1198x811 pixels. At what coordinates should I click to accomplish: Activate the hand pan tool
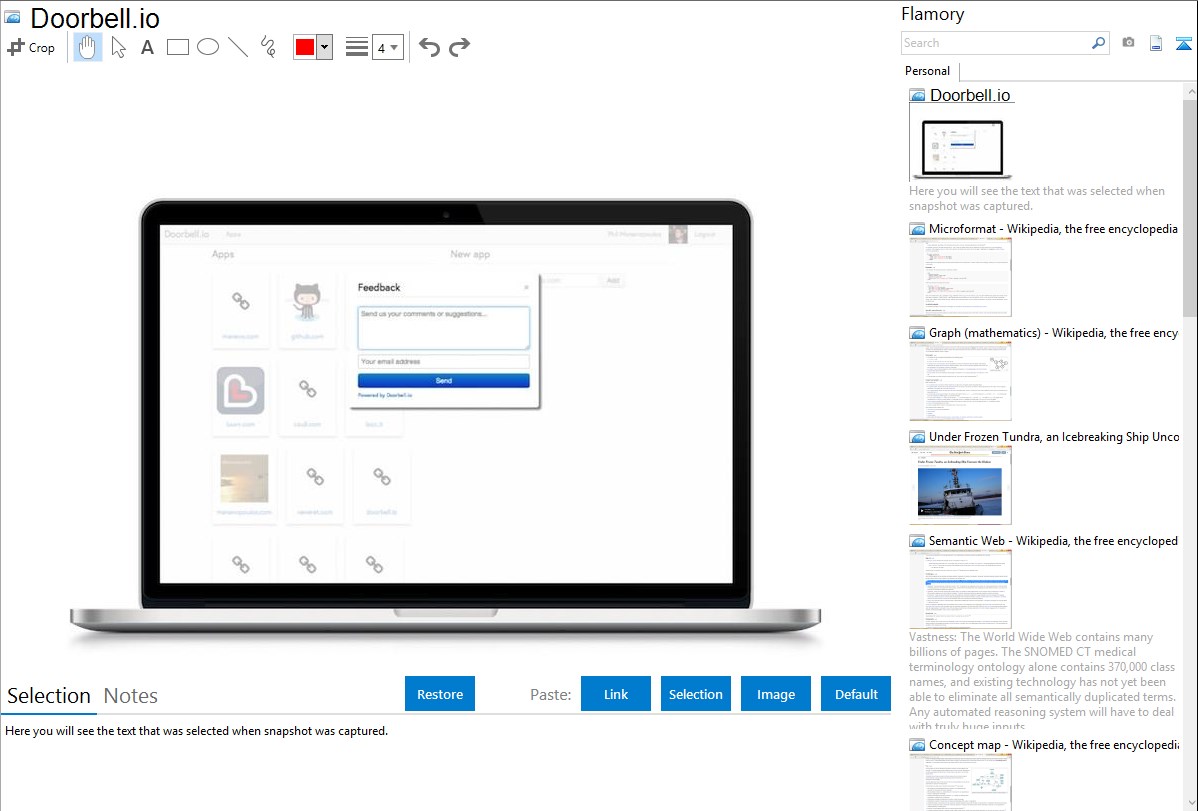pos(87,47)
